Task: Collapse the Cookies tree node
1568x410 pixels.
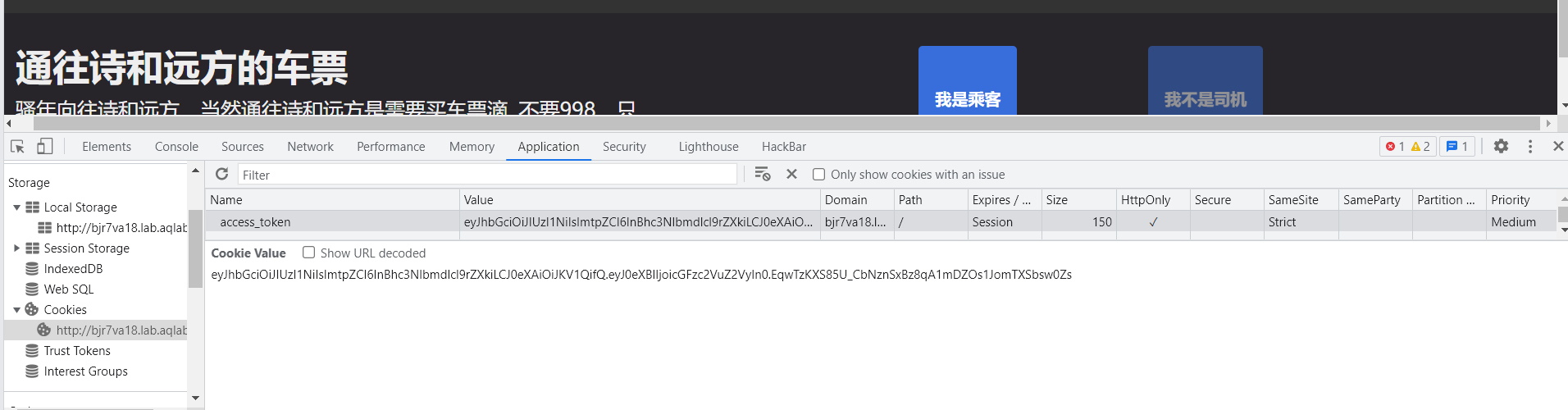Action: [16, 310]
